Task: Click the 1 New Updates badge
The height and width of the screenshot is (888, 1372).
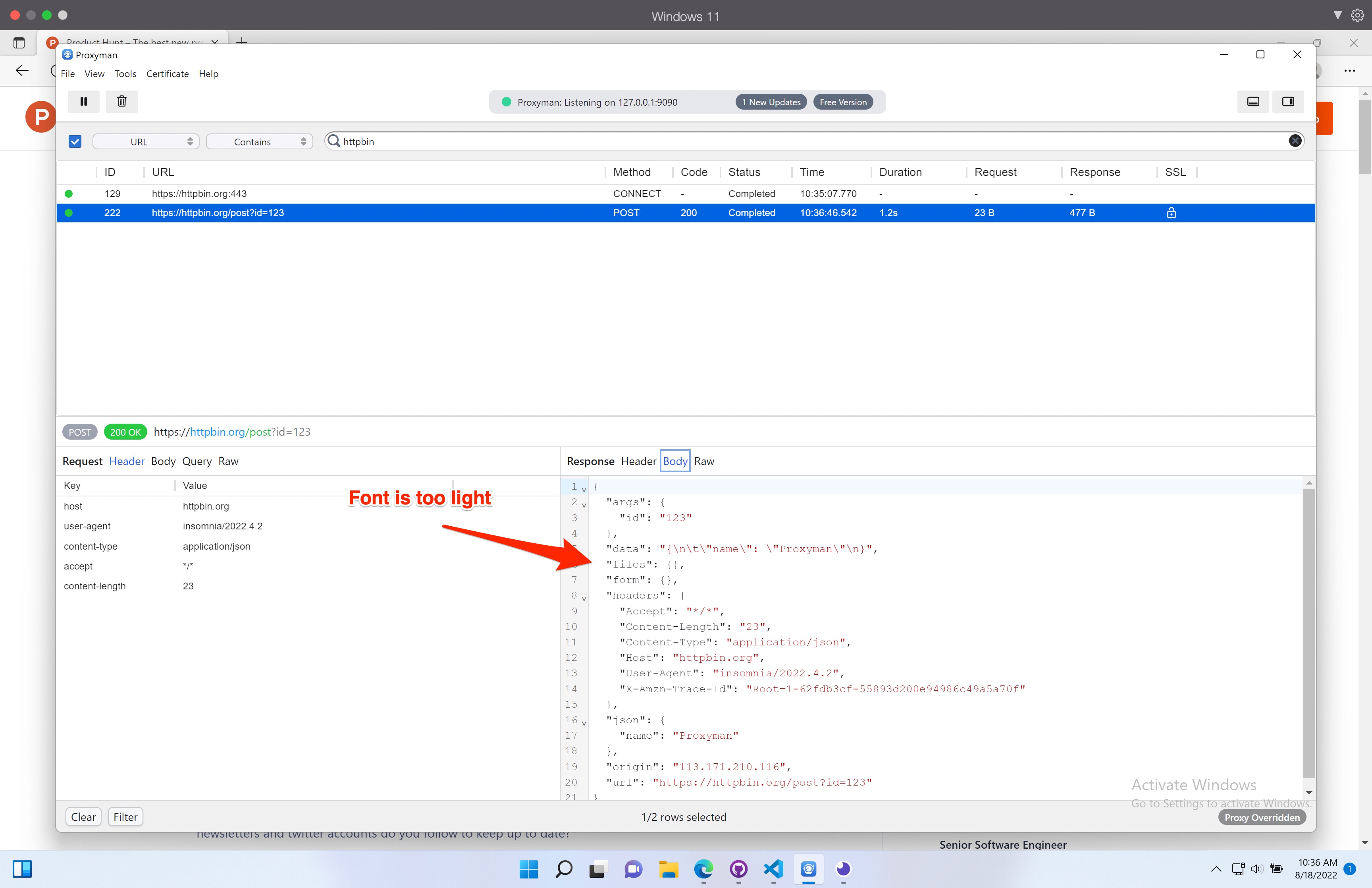Action: 771,102
